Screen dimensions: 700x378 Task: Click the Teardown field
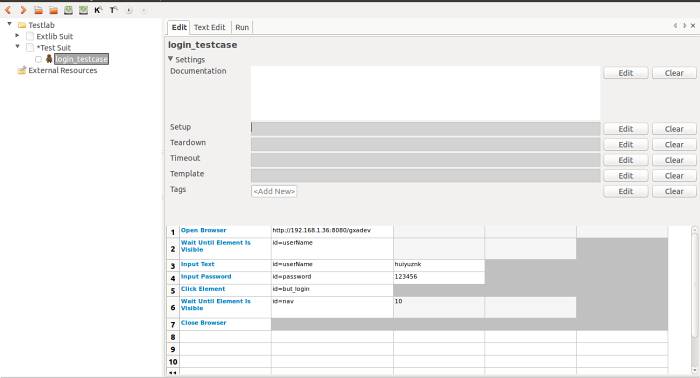425,144
